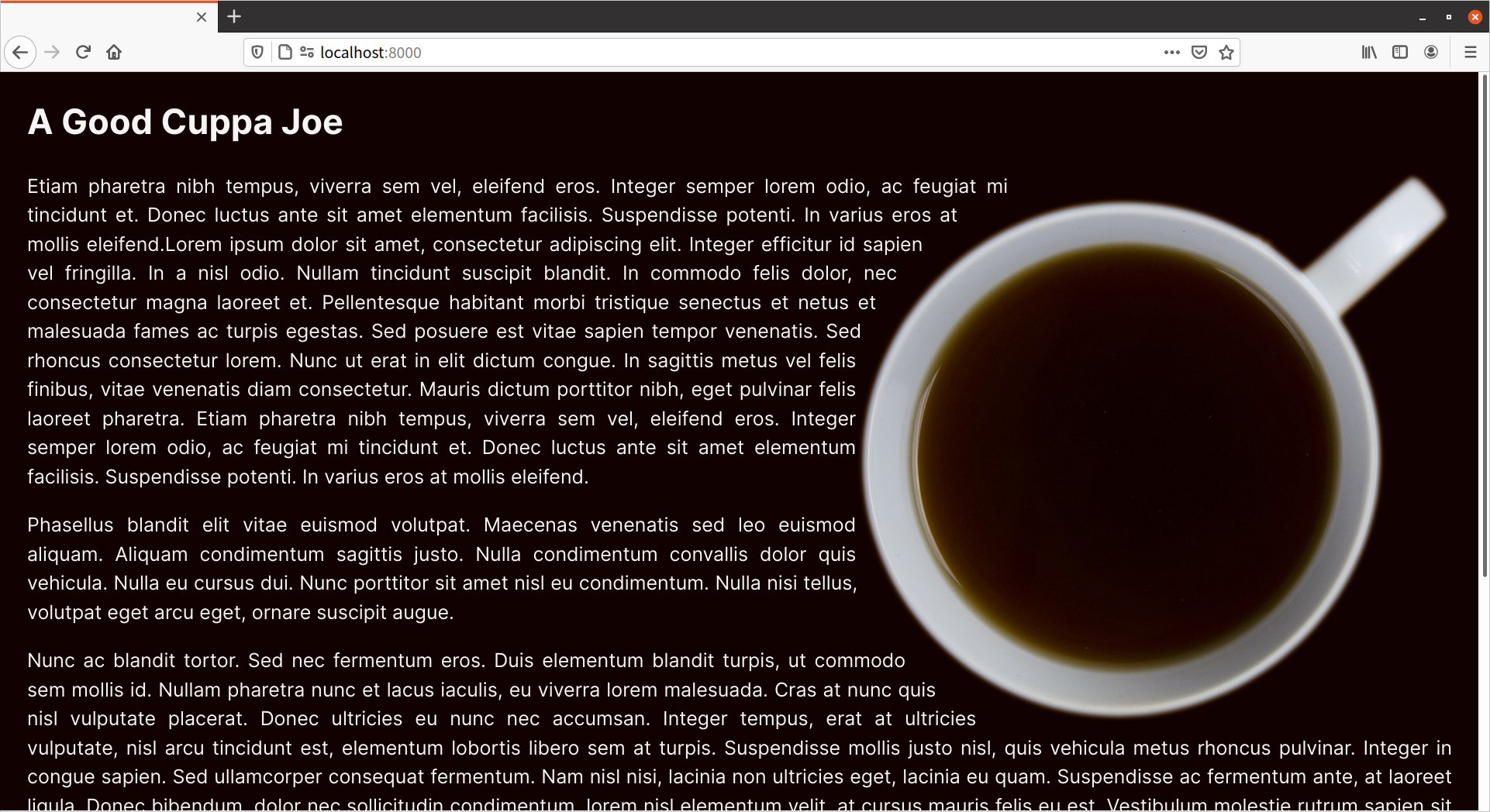Open the page actions ellipsis menu

[x=1171, y=52]
